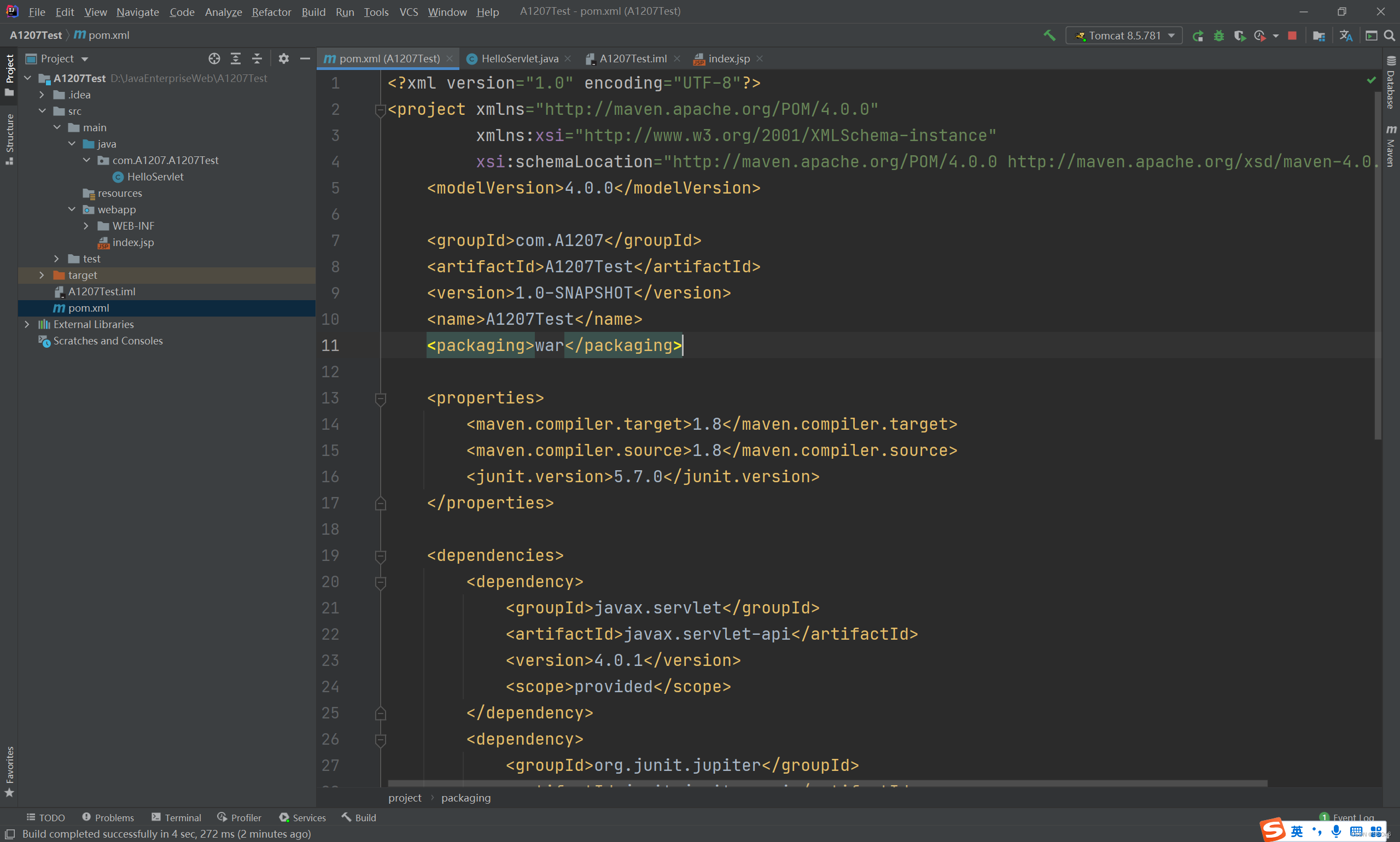Click the Translate icon in the toolbar
The image size is (1400, 842).
click(1345, 36)
